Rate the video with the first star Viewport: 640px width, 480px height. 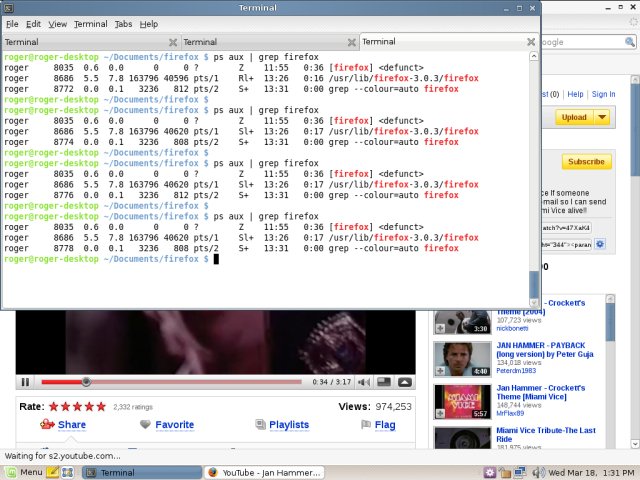point(53,407)
